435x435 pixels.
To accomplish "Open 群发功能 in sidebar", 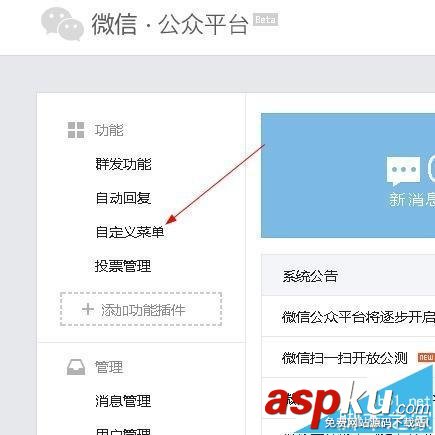I will (123, 164).
